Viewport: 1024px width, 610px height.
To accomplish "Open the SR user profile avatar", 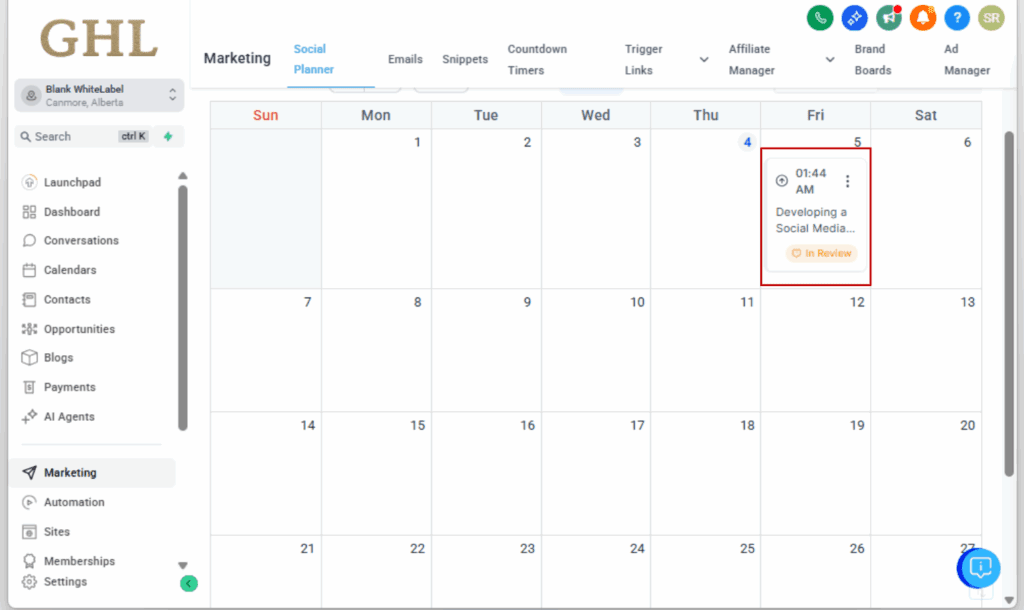I will pyautogui.click(x=991, y=18).
